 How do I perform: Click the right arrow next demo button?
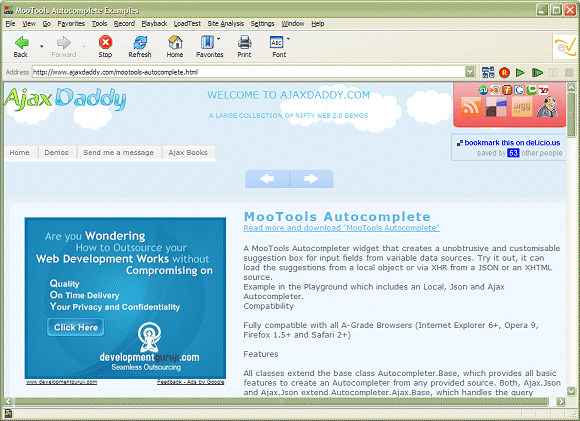[x=311, y=179]
